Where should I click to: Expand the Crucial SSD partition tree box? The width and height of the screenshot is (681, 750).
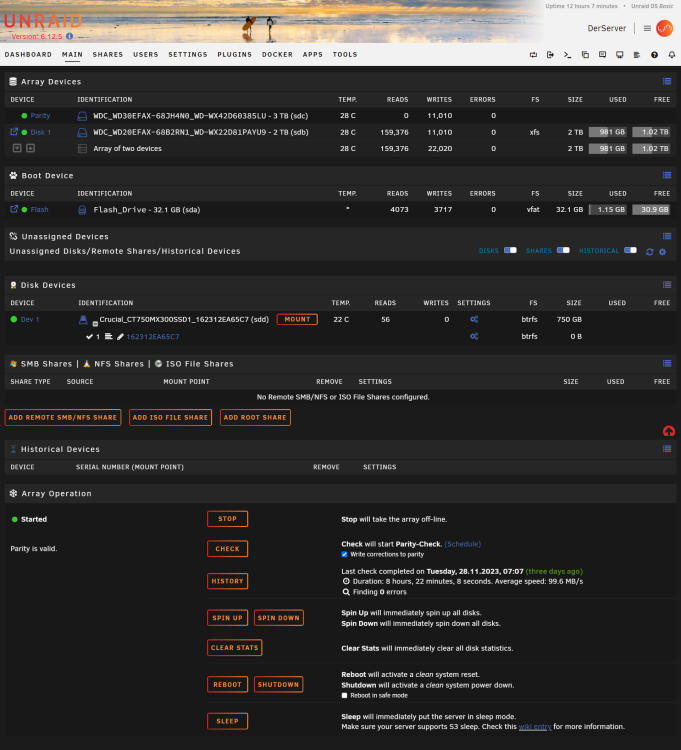pos(95,324)
